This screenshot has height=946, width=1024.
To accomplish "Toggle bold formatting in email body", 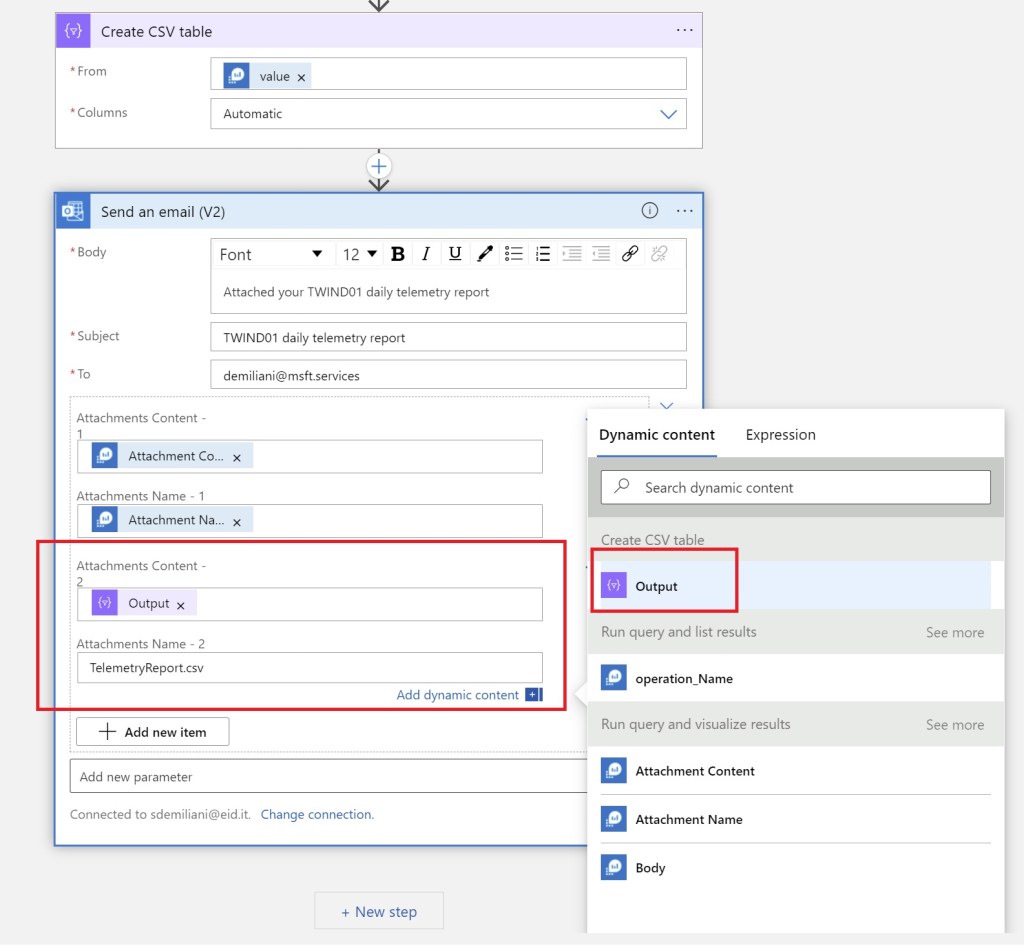I will click(x=397, y=254).
